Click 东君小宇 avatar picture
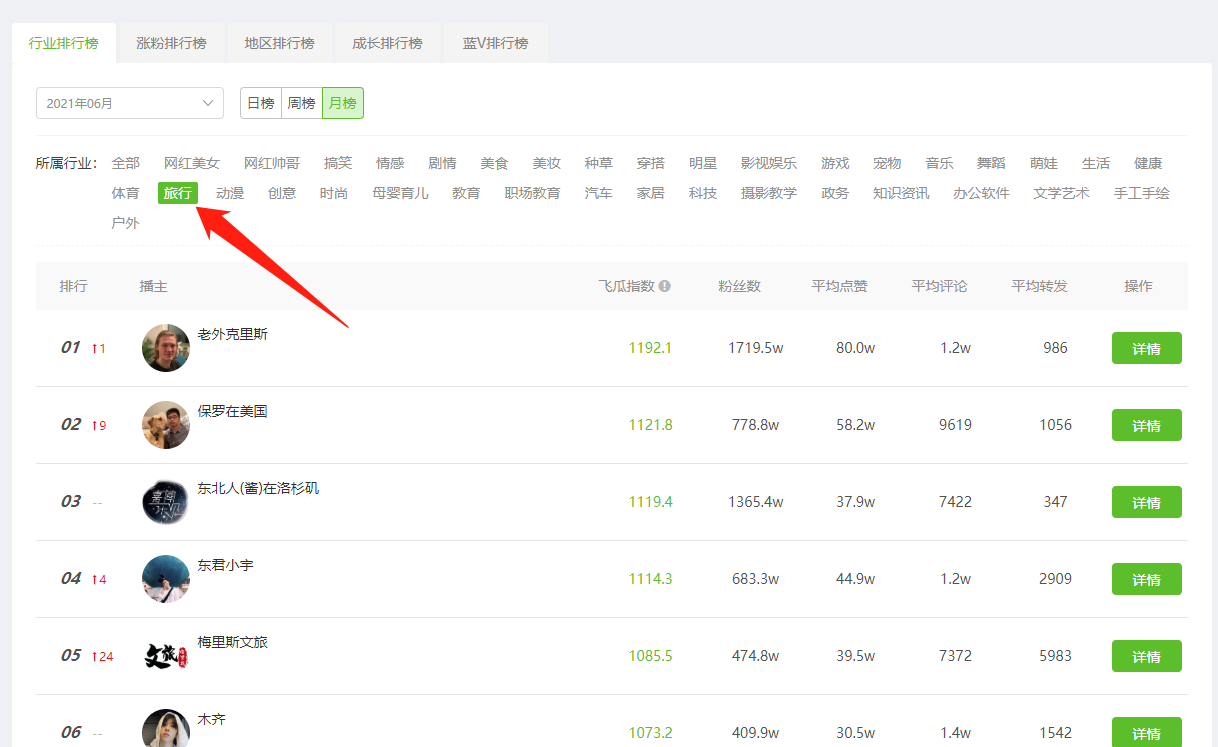Viewport: 1218px width, 747px height. pos(166,579)
